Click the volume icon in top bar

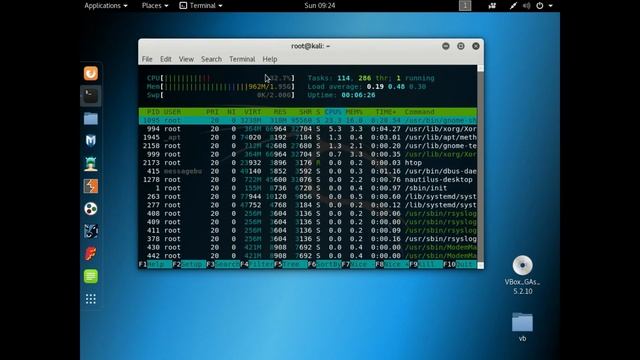[x=527, y=6]
